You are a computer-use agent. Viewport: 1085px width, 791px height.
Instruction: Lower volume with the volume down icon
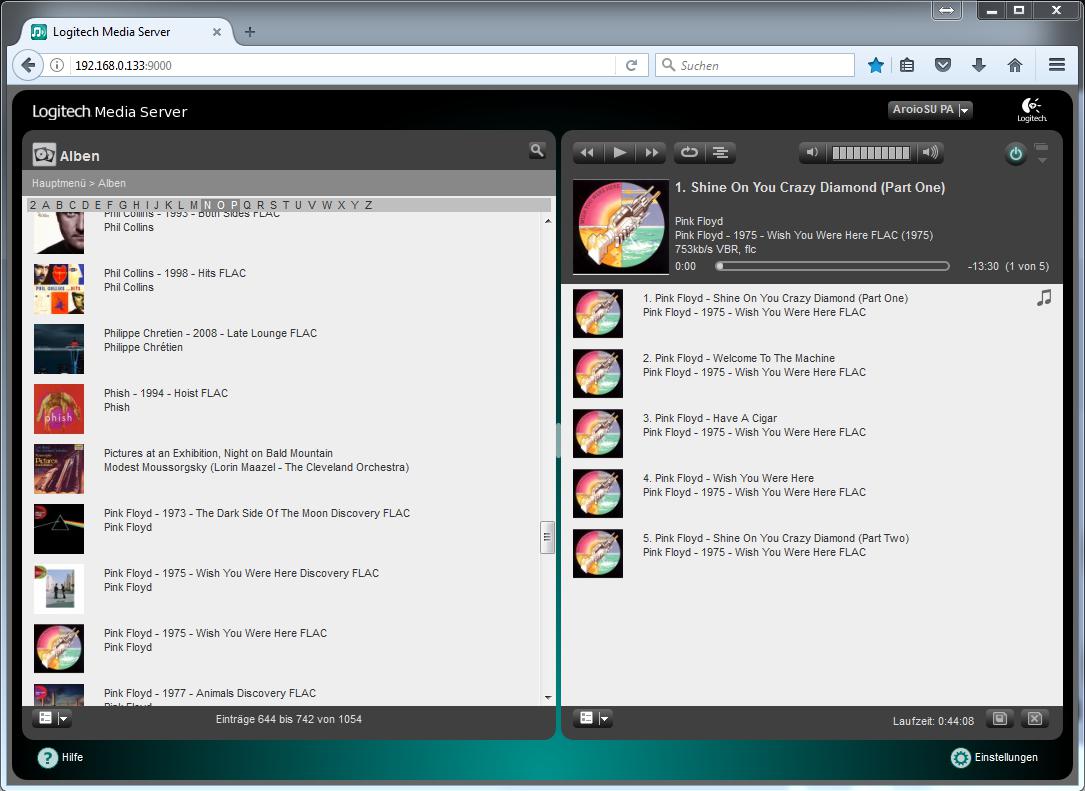coord(813,153)
